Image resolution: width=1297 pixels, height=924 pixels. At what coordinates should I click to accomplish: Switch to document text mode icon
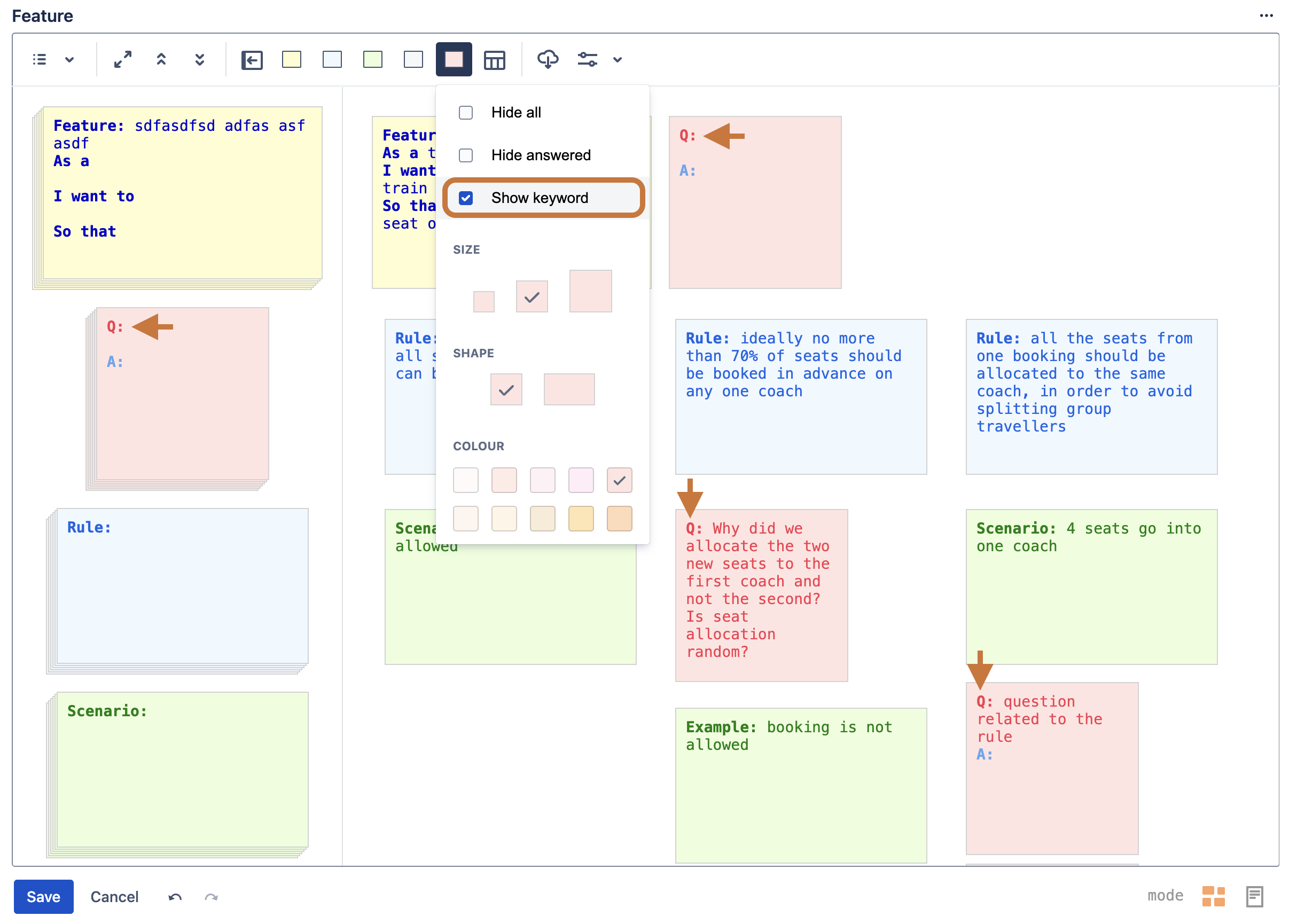[1255, 897]
